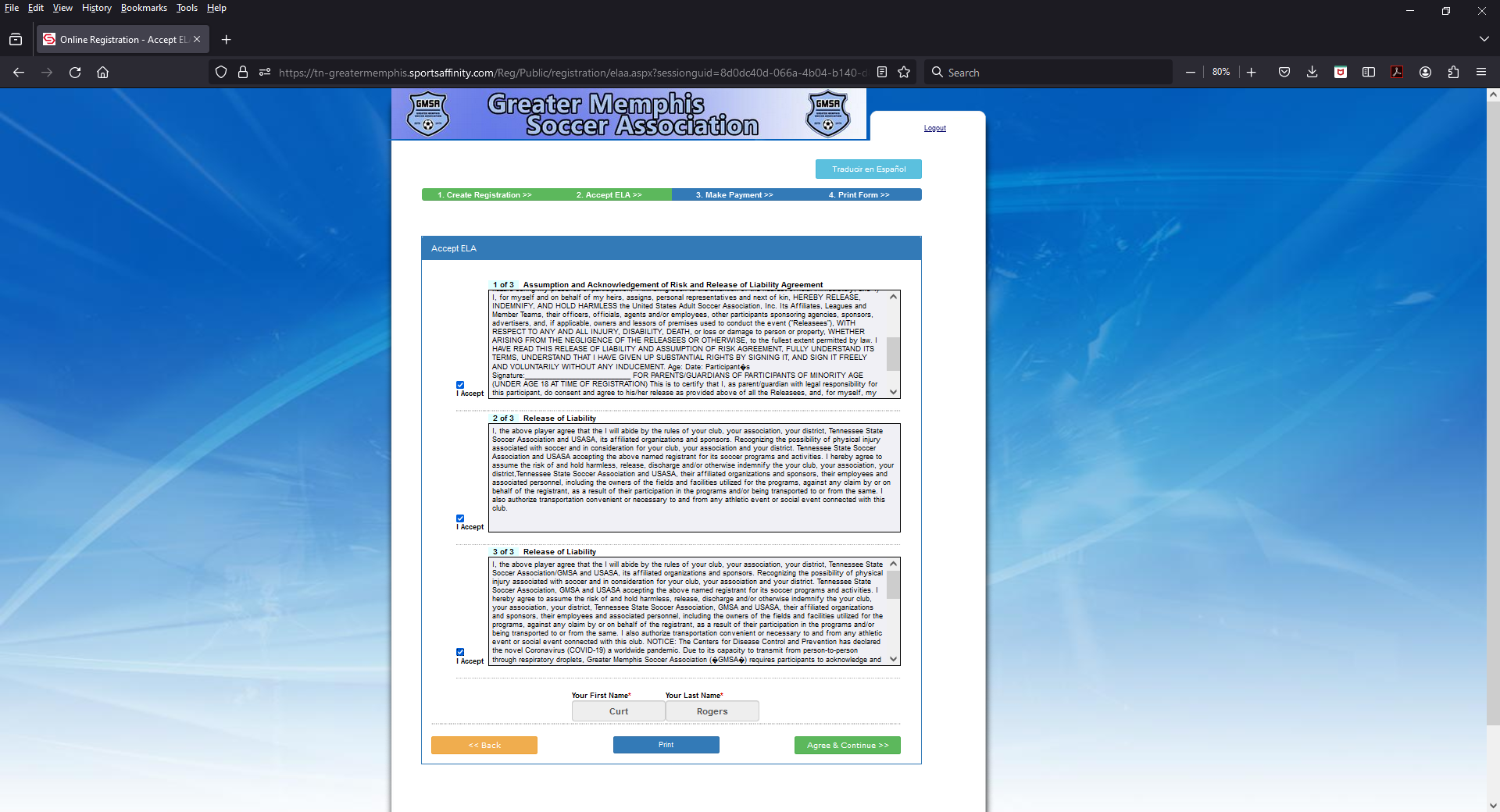Open the hamburger application menu
The height and width of the screenshot is (812, 1500).
point(1481,72)
